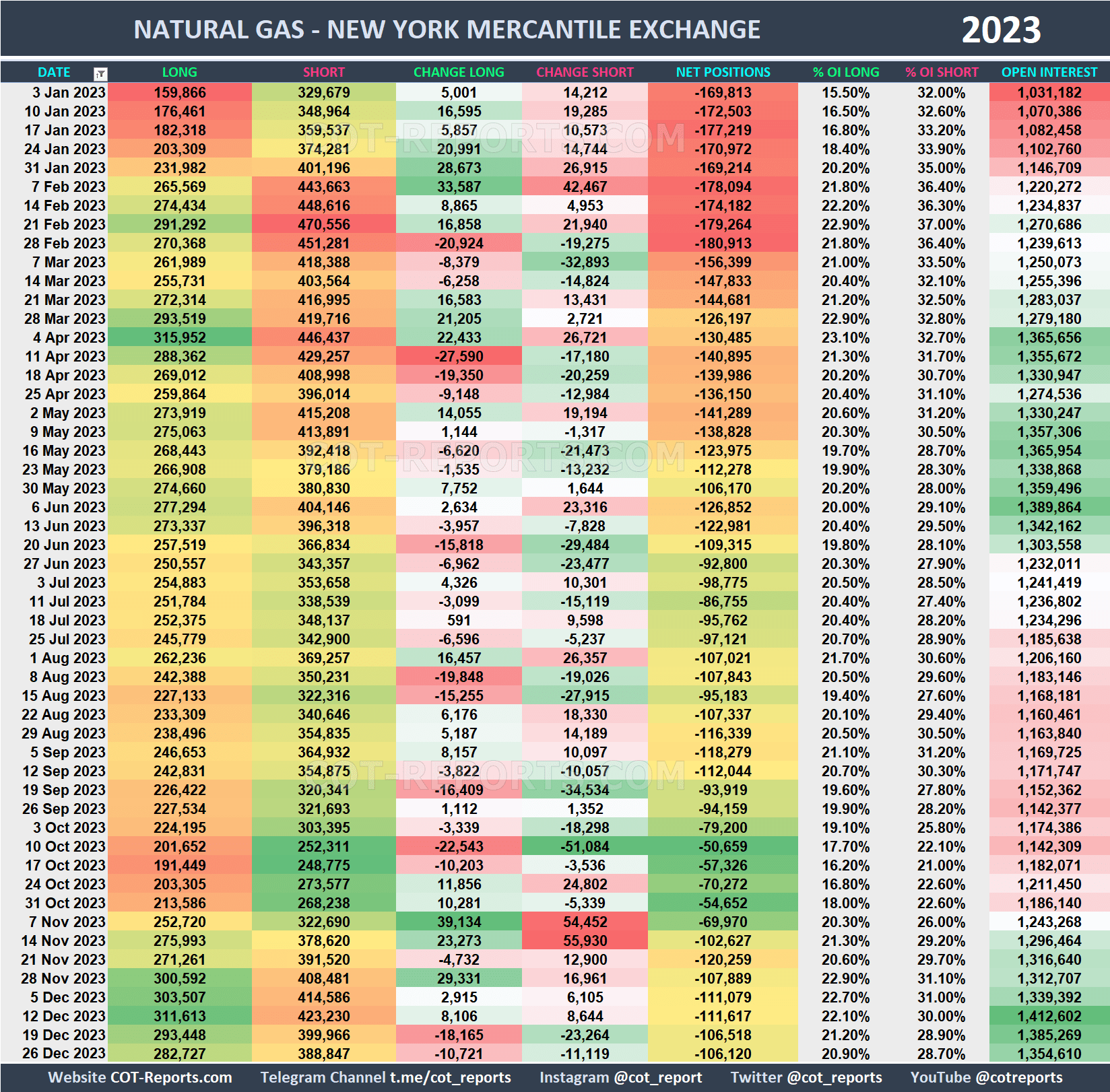Screen dimensions: 1110x1092
Task: Click the % OI LONG header
Action: point(845,72)
